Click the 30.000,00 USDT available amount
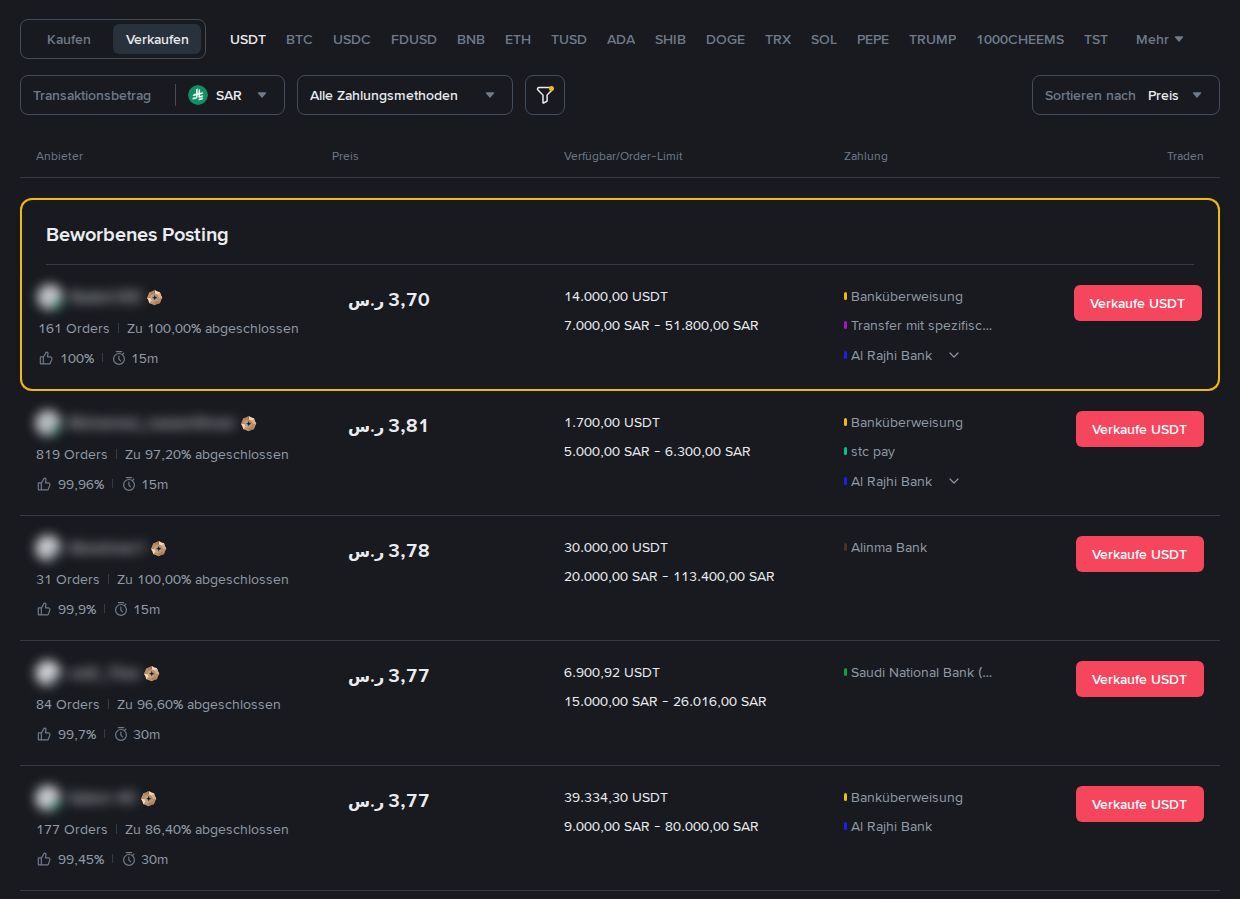The height and width of the screenshot is (899, 1240). click(x=616, y=547)
